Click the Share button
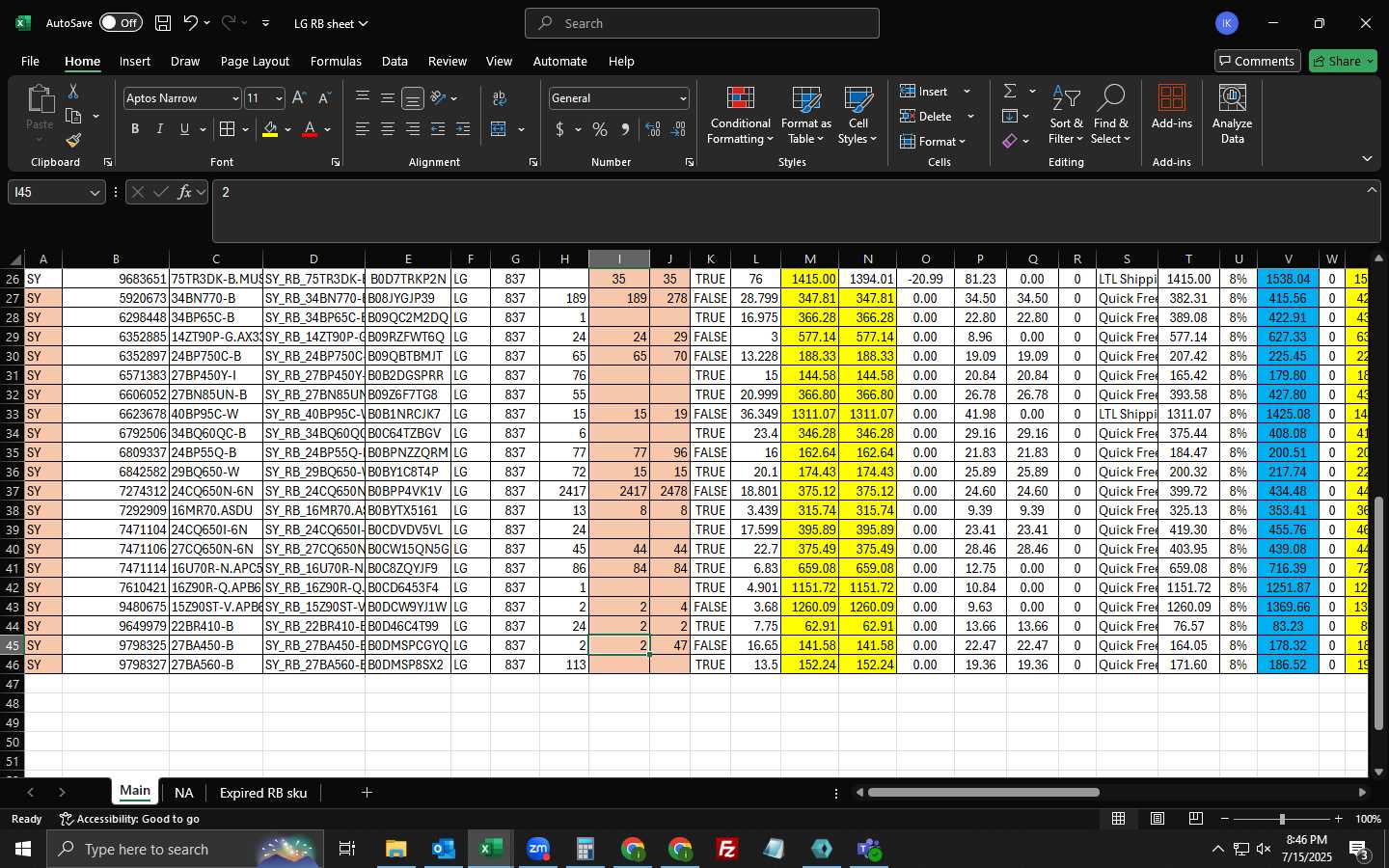This screenshot has height=868, width=1389. click(x=1343, y=61)
